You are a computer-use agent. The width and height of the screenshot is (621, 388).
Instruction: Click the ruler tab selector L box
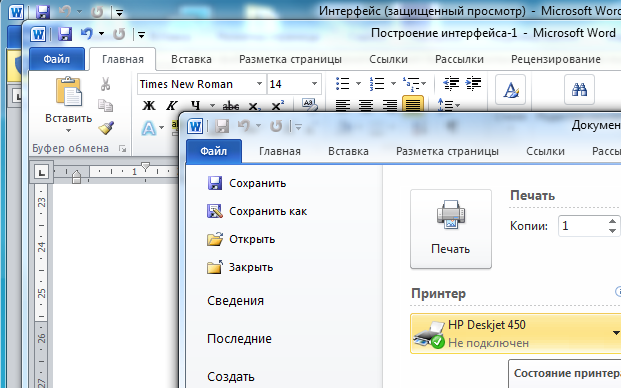(41, 172)
